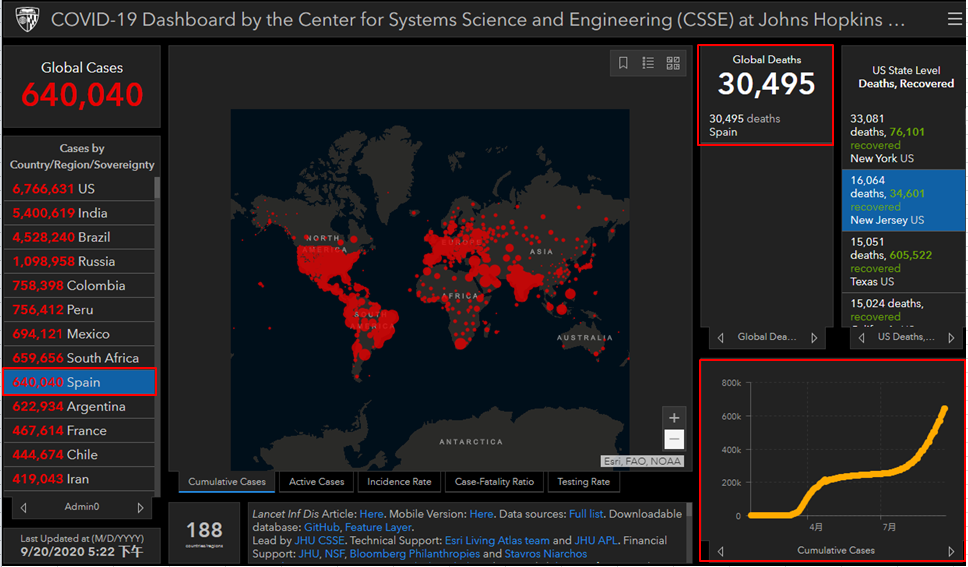This screenshot has height=567, width=968.
Task: Select Brazil in the country list
Action: (79, 237)
